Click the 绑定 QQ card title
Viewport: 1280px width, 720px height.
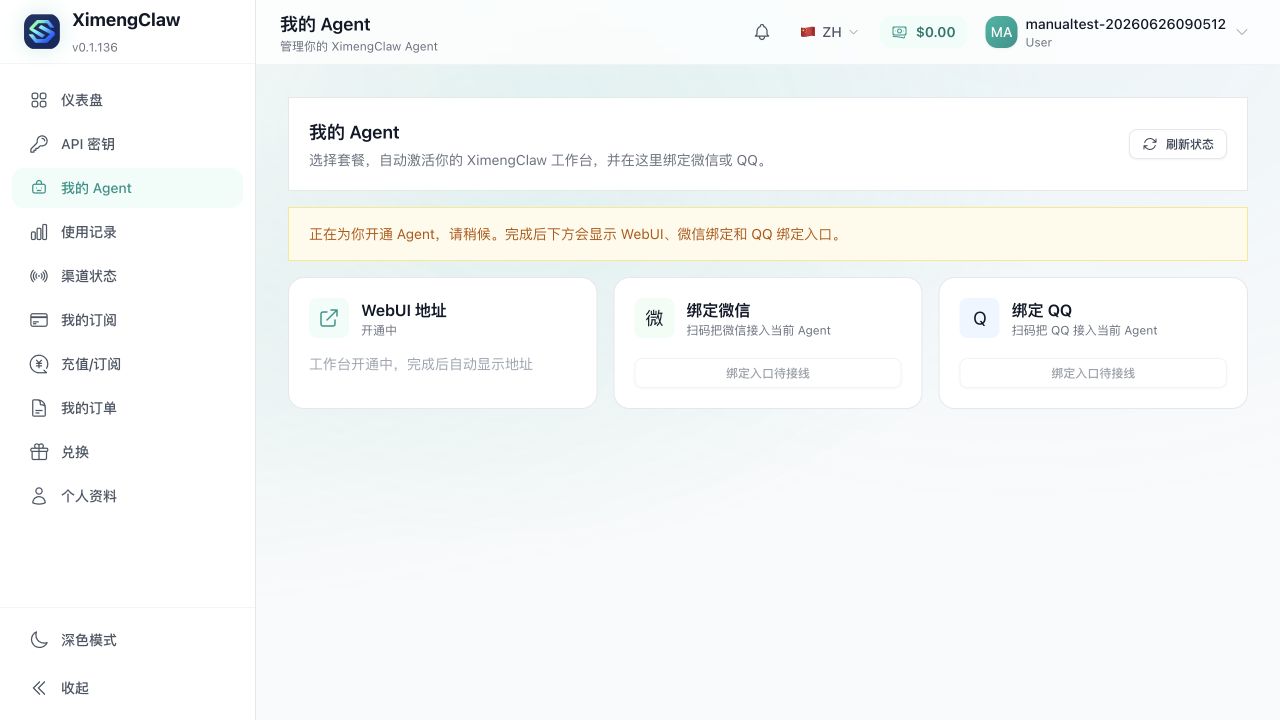pos(1041,310)
